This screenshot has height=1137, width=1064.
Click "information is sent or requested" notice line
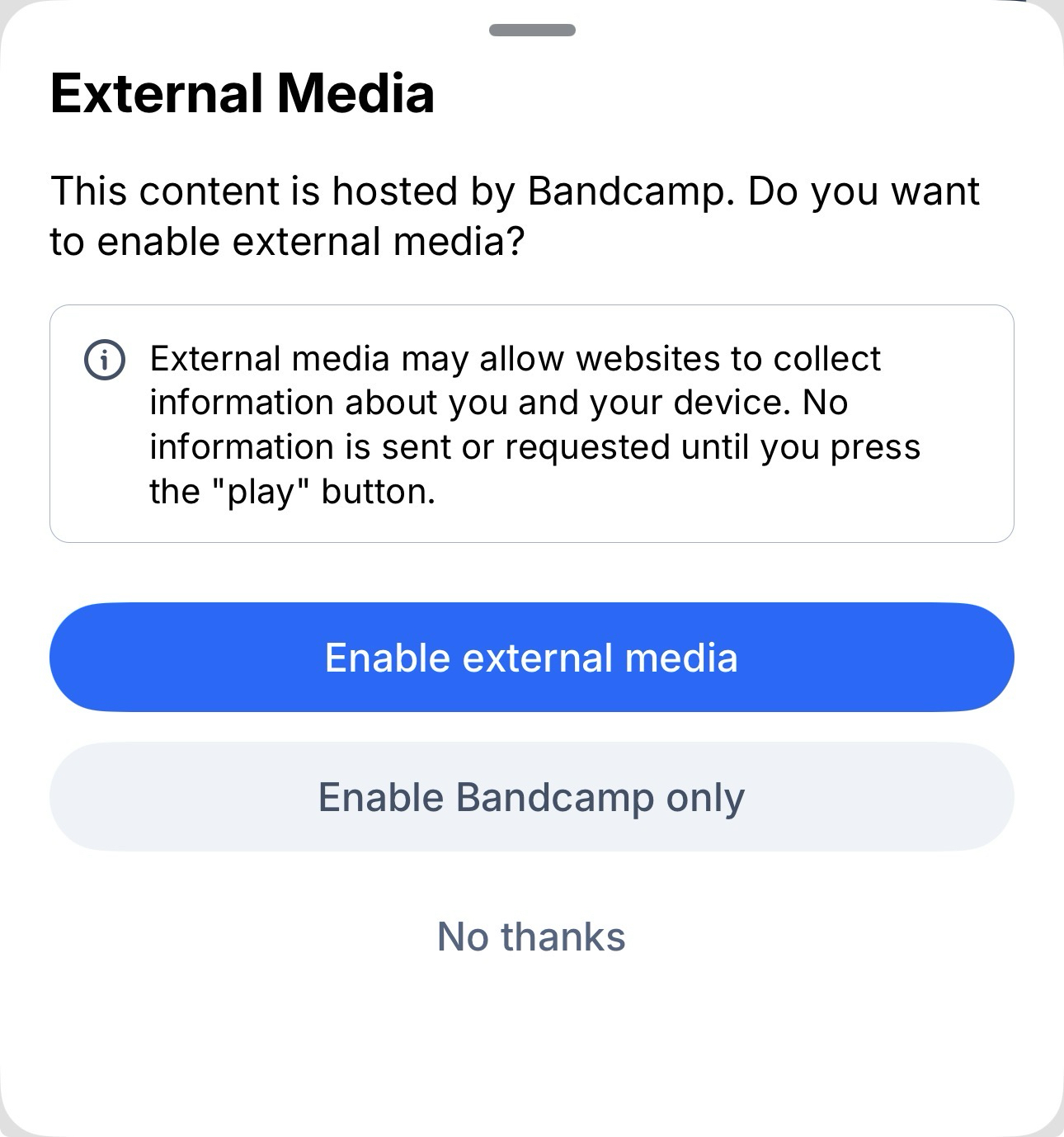412,447
